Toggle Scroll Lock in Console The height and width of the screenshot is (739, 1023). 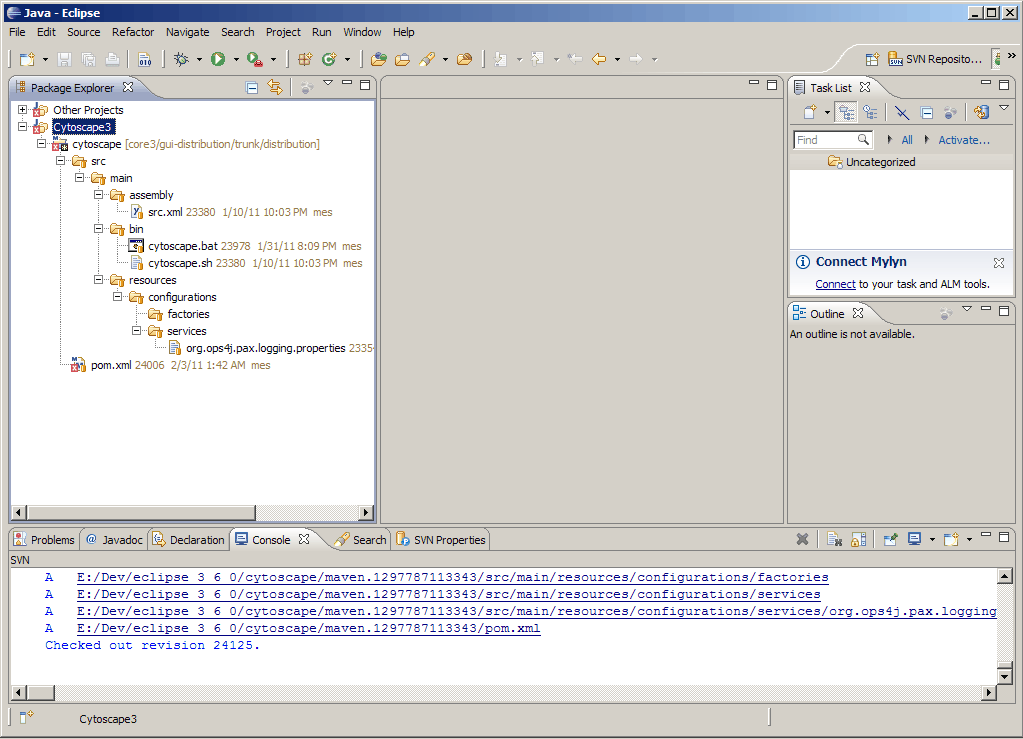coord(858,540)
